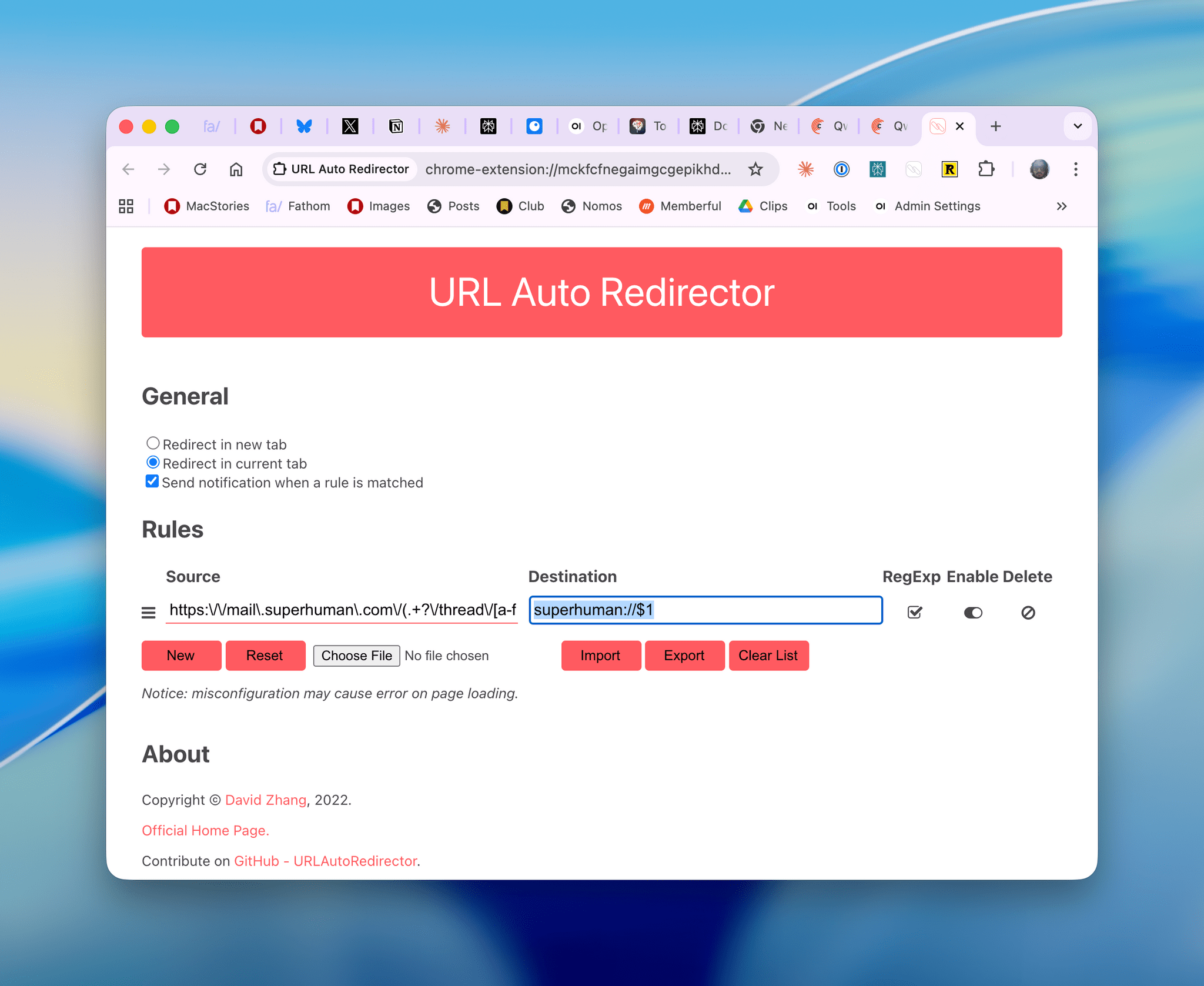Toggle the rule Enable switch off
The width and height of the screenshot is (1204, 986).
(973, 613)
